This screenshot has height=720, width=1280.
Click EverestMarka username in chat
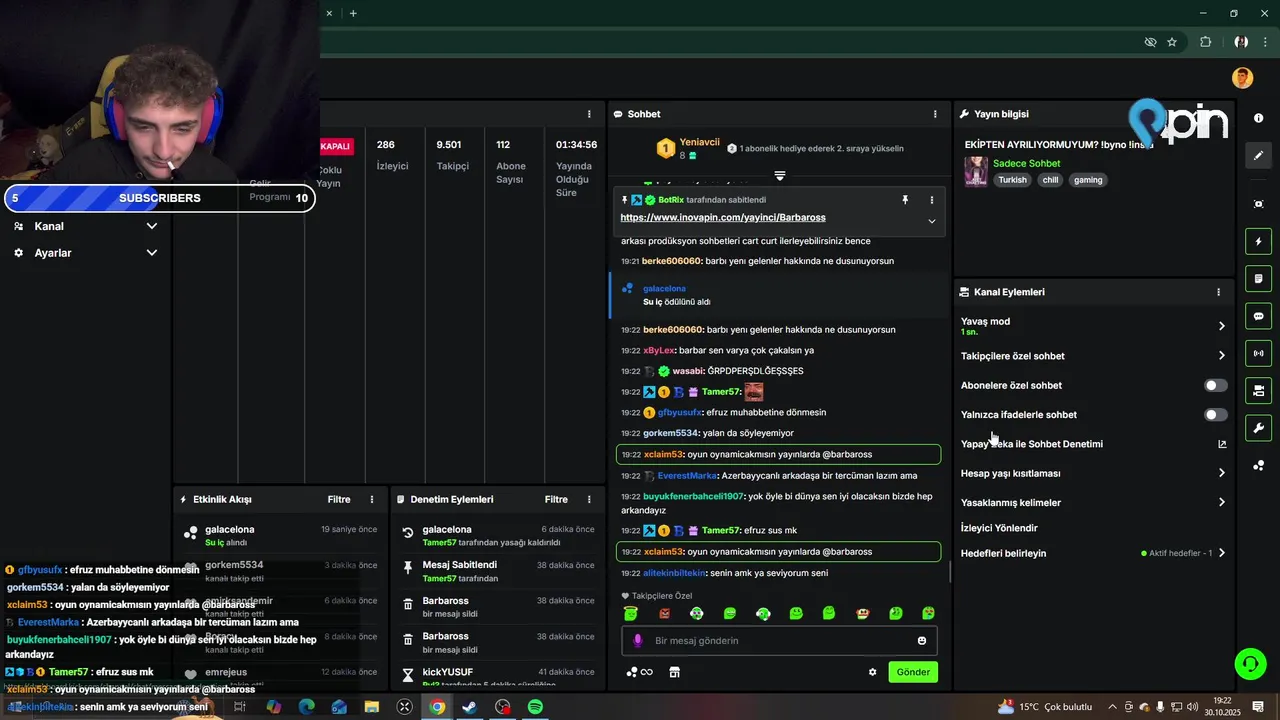pyautogui.click(x=687, y=476)
